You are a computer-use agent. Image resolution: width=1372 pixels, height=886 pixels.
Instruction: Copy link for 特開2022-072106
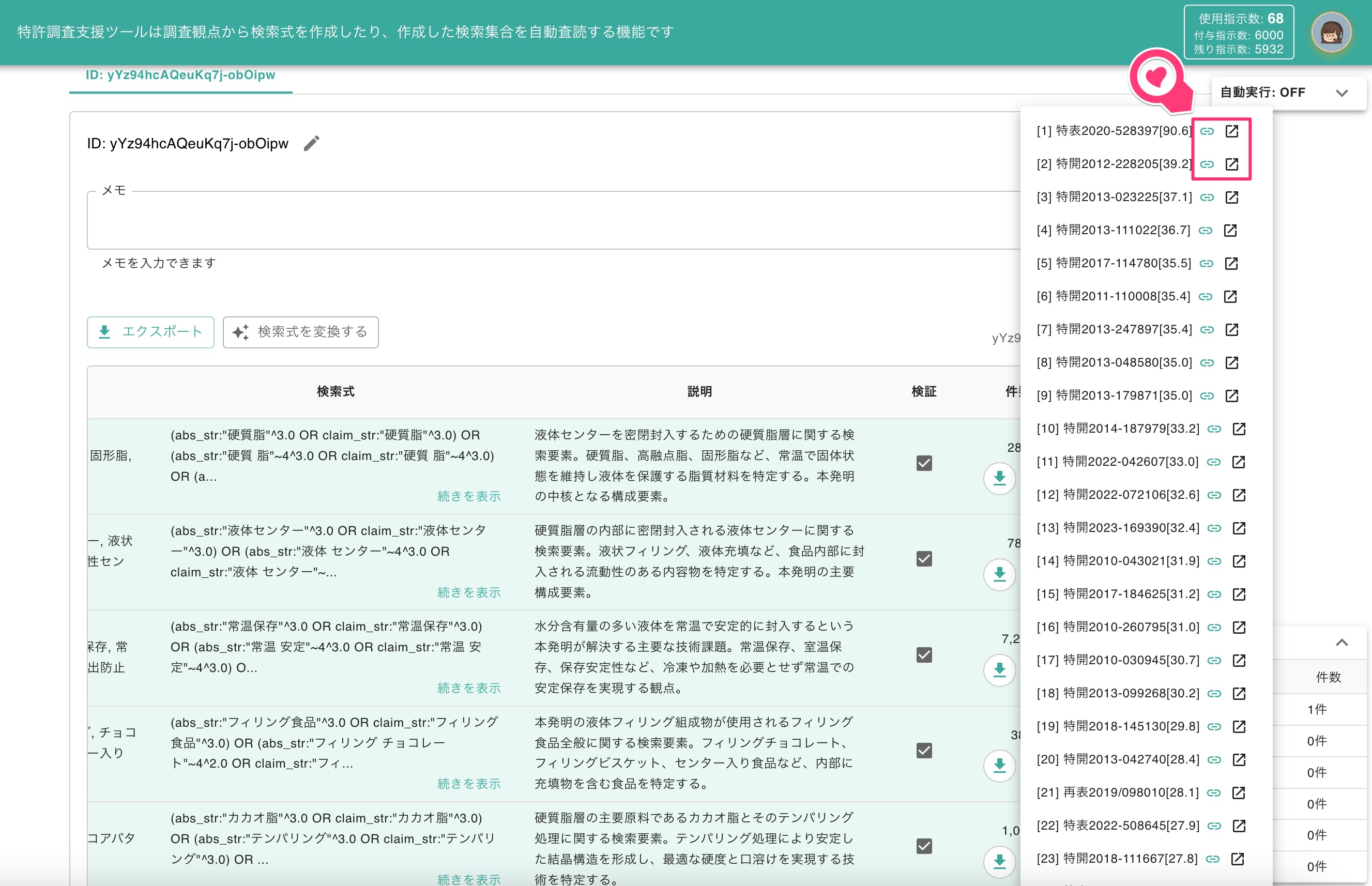pos(1214,495)
